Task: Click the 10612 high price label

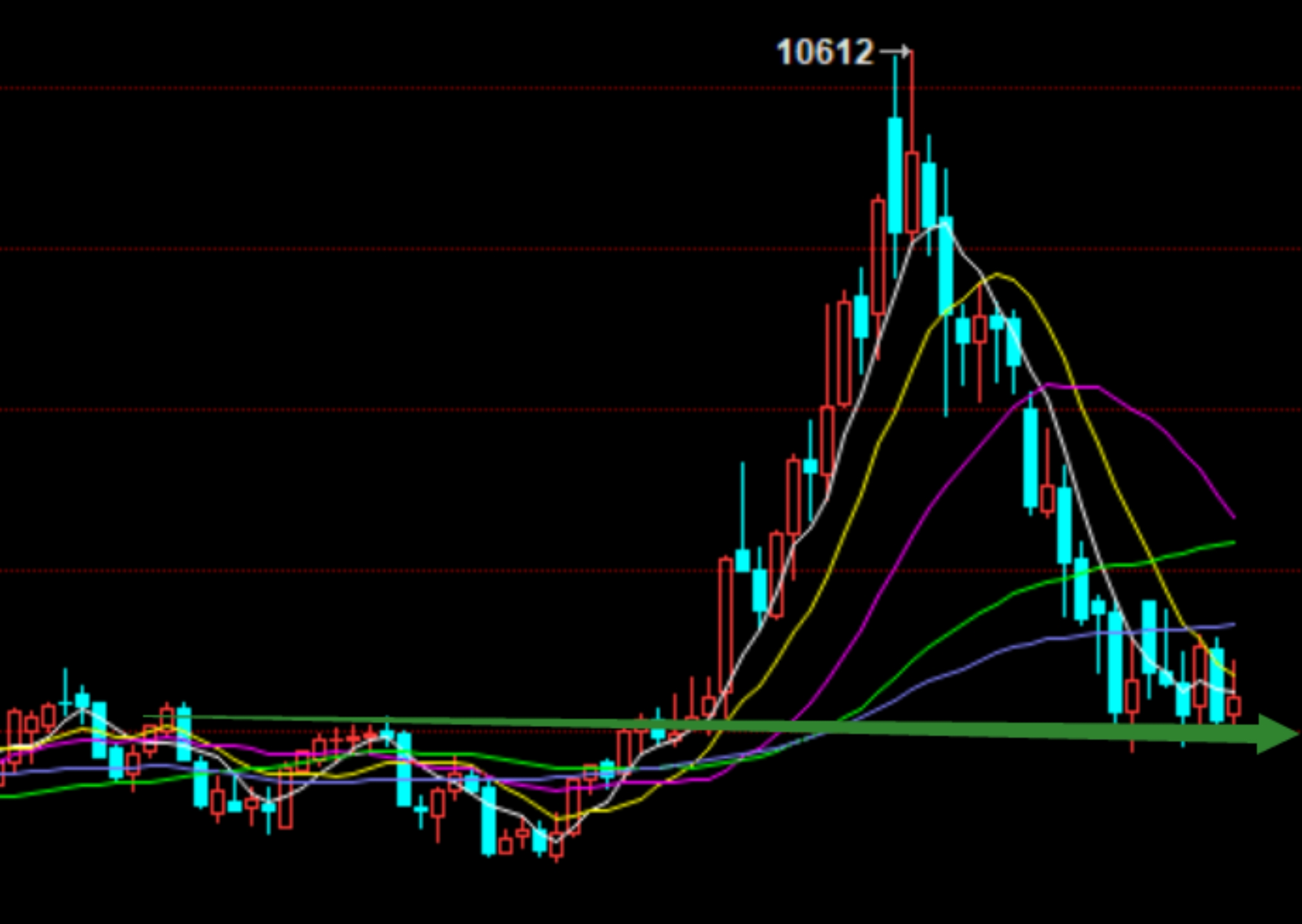Action: (x=825, y=52)
